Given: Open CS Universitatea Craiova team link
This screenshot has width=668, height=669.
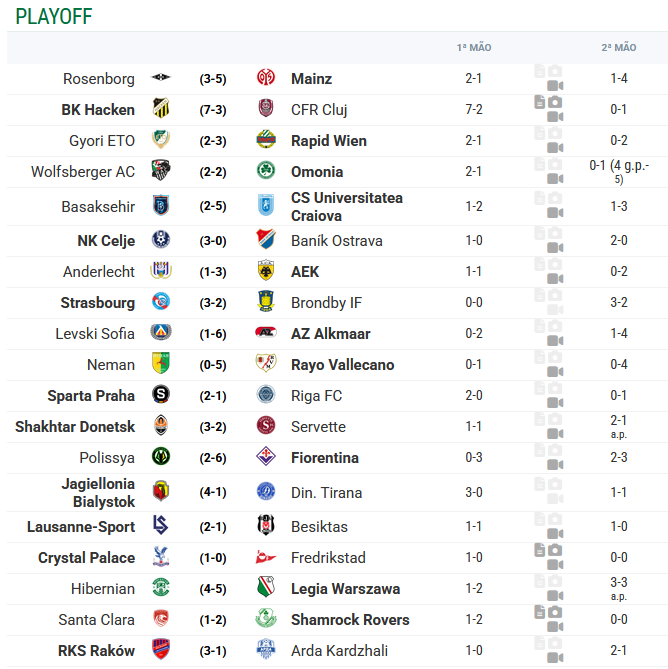Looking at the screenshot, I should (x=347, y=207).
